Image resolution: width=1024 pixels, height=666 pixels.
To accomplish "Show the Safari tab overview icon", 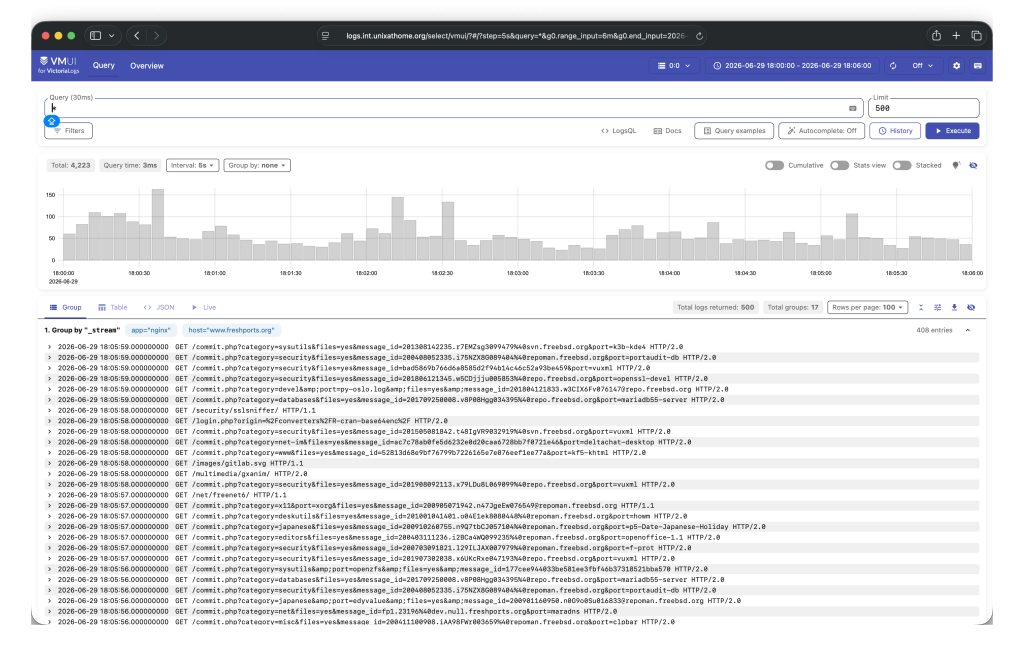I will click(976, 36).
